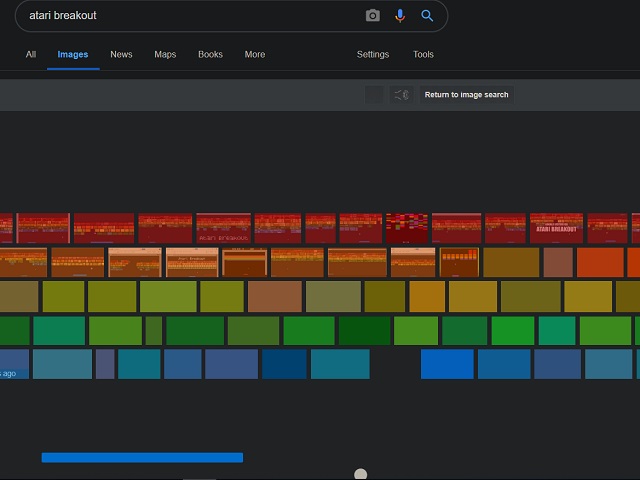Select red thumbnail with white ATARI BREAKOUT title
The image size is (640, 480).
[x=556, y=228]
